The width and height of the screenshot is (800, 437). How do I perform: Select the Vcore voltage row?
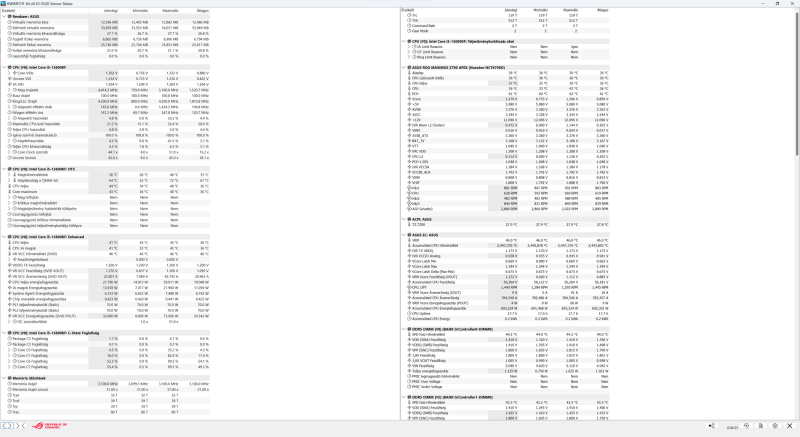click(506, 99)
